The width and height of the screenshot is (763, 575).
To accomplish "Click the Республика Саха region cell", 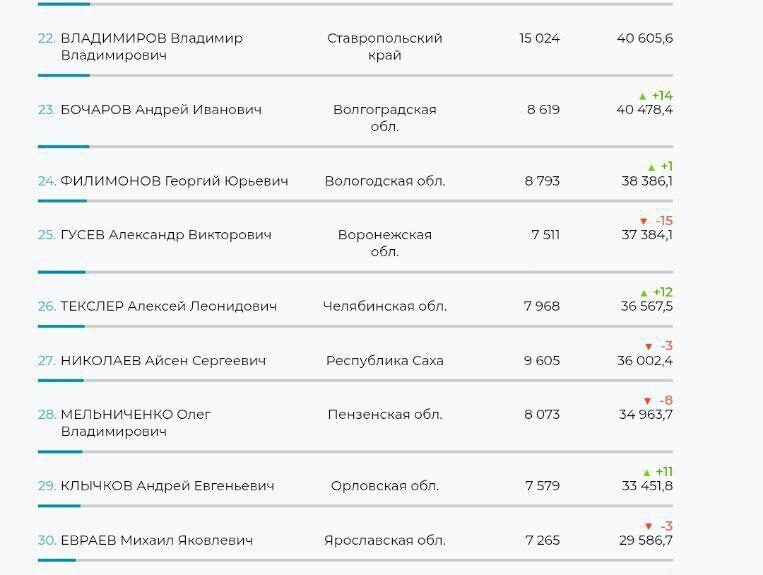I will [384, 360].
